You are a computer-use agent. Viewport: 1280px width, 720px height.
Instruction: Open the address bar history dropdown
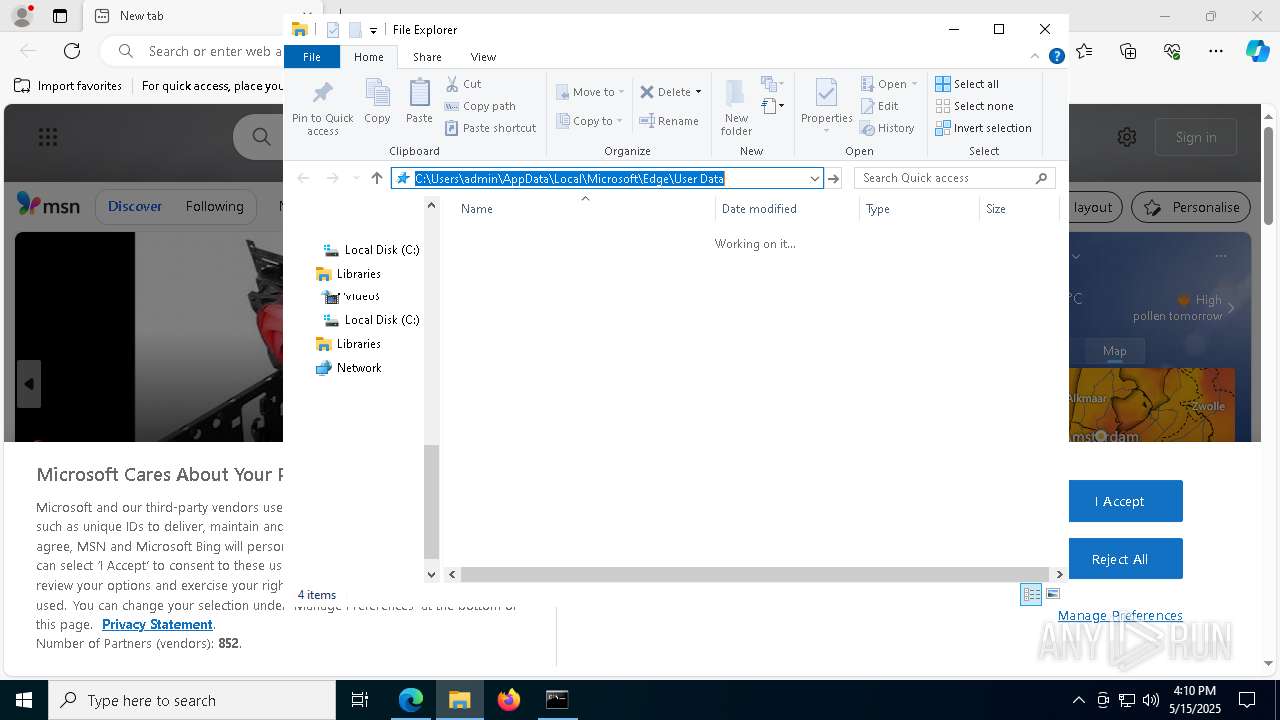click(x=814, y=178)
